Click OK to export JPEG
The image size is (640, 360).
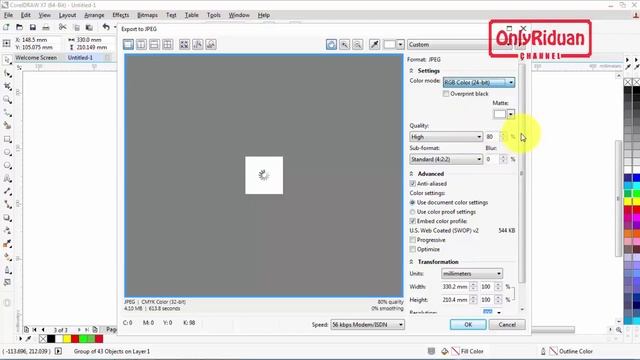tap(468, 324)
